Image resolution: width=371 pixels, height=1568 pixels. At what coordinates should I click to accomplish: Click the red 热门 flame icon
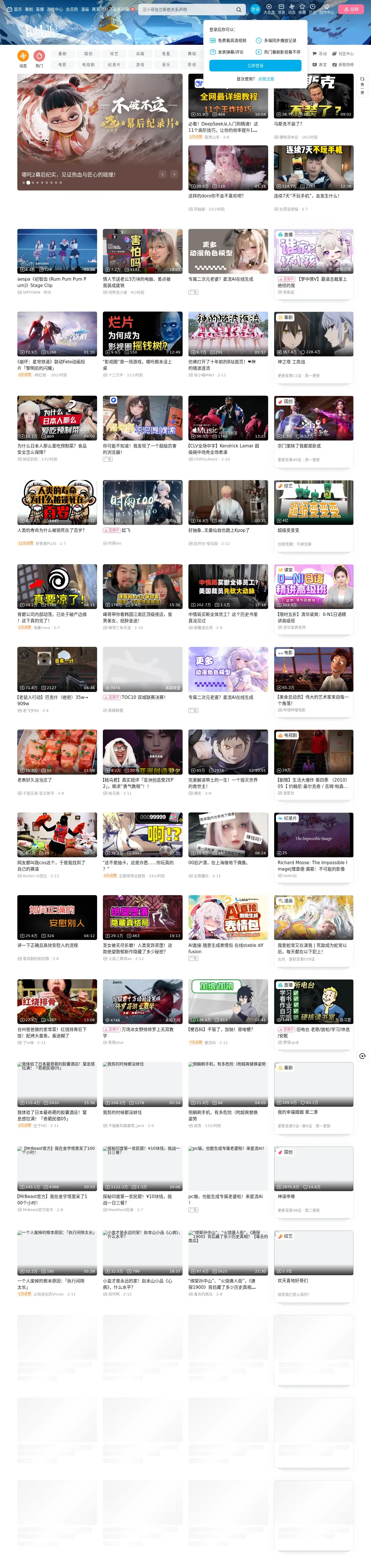[40, 55]
